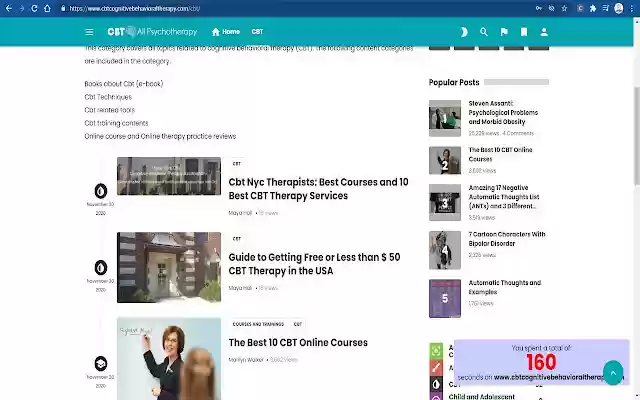Open the CBT menu item in navigation
This screenshot has height=400, width=640.
click(258, 31)
